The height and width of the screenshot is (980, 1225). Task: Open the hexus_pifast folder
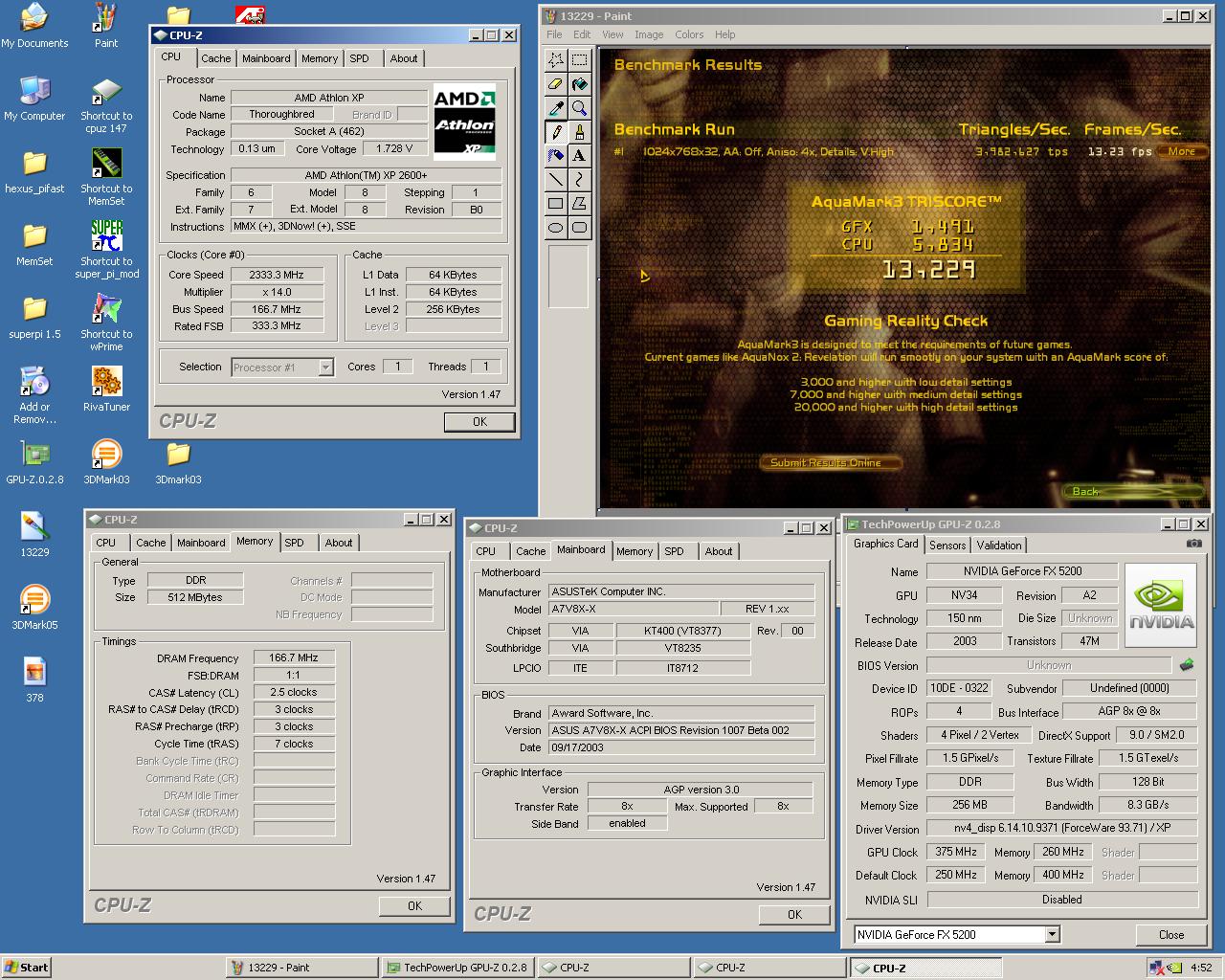click(34, 170)
